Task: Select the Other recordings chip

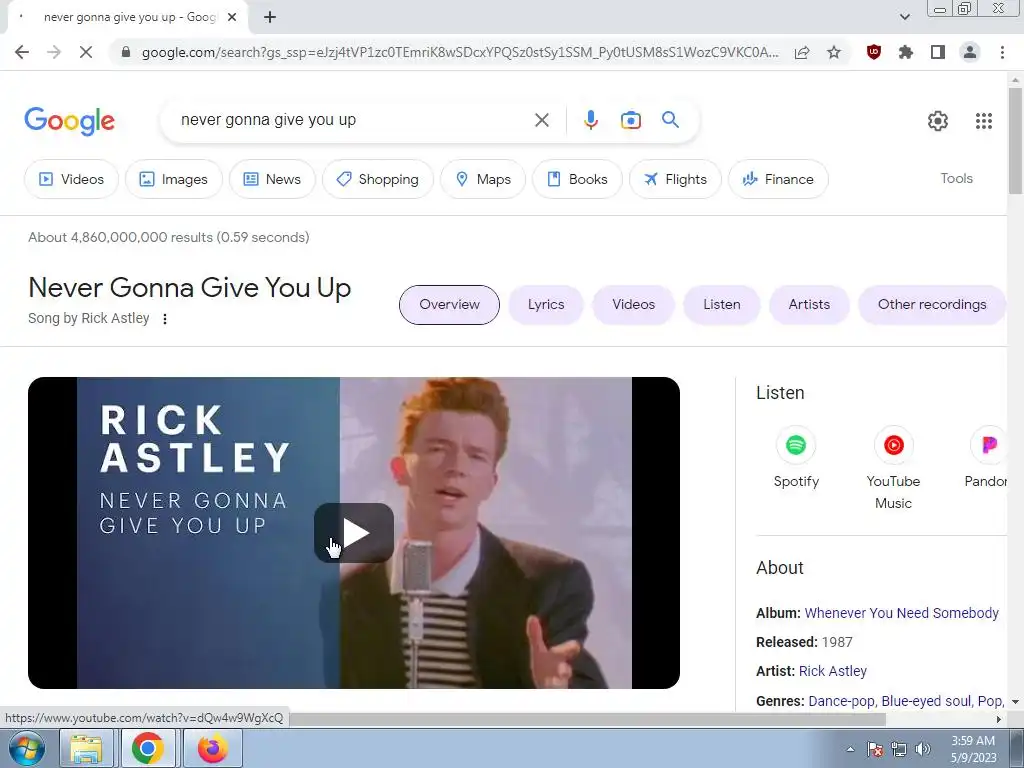Action: point(932,304)
